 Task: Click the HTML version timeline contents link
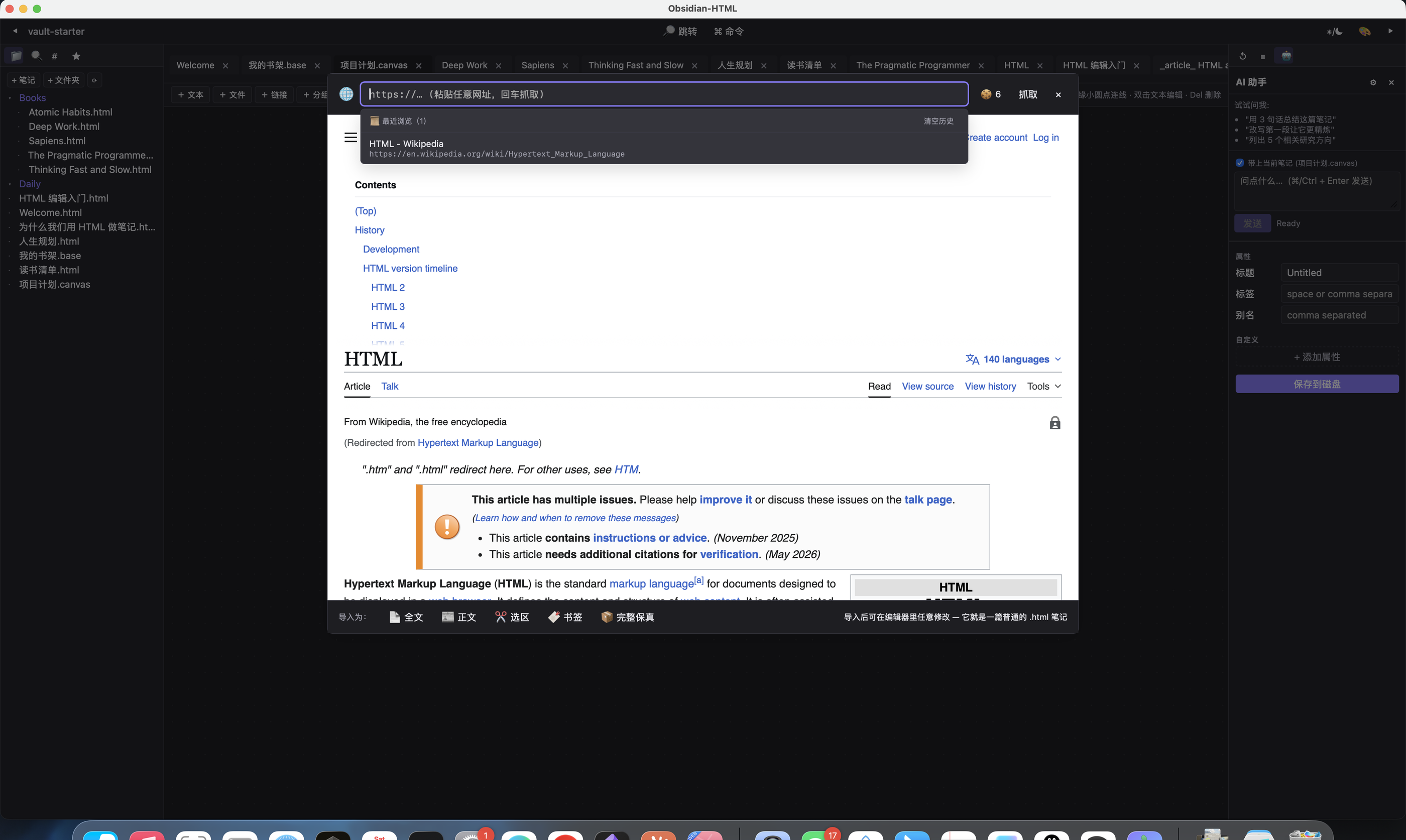tap(410, 268)
